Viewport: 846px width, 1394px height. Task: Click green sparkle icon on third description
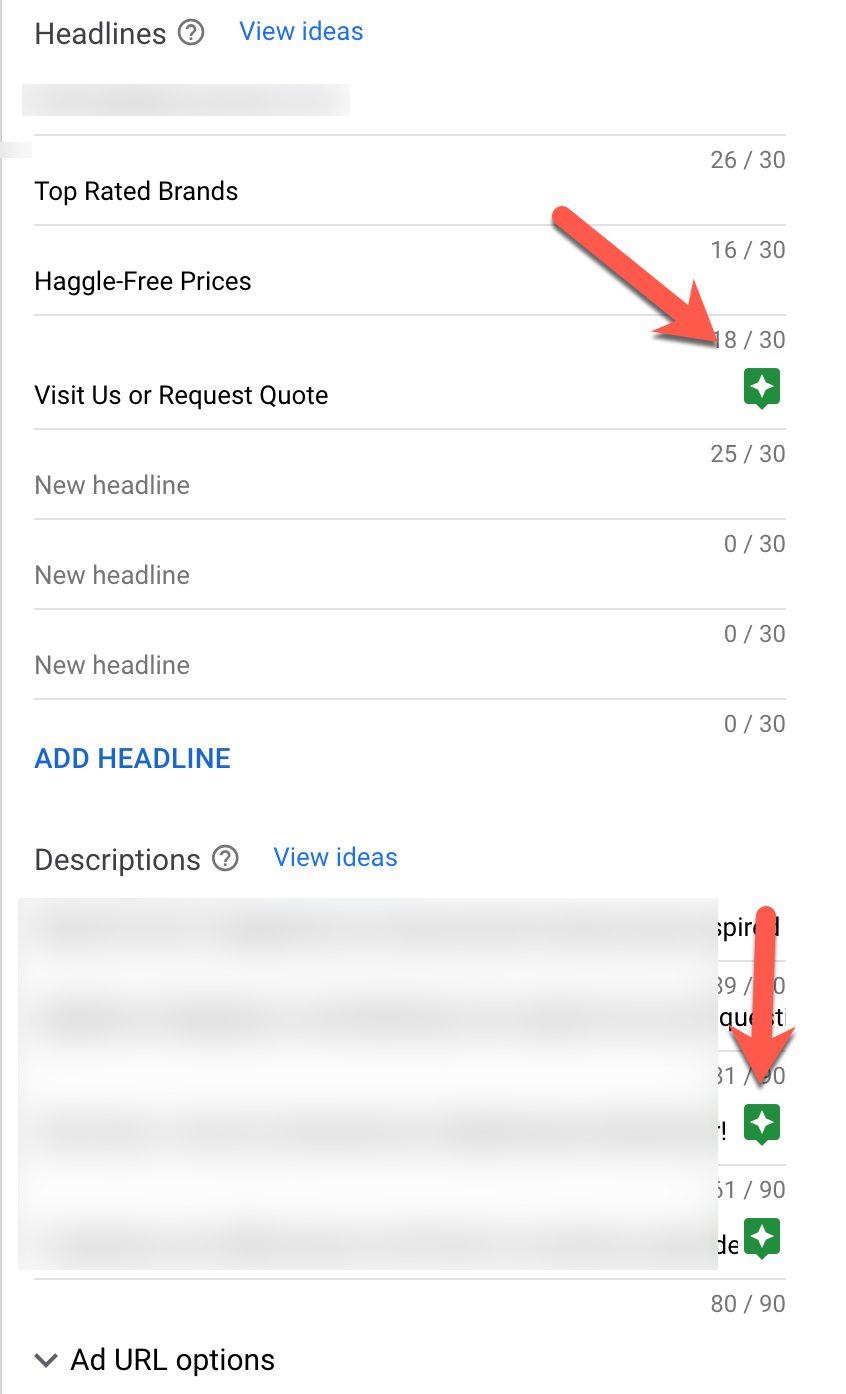point(762,1124)
